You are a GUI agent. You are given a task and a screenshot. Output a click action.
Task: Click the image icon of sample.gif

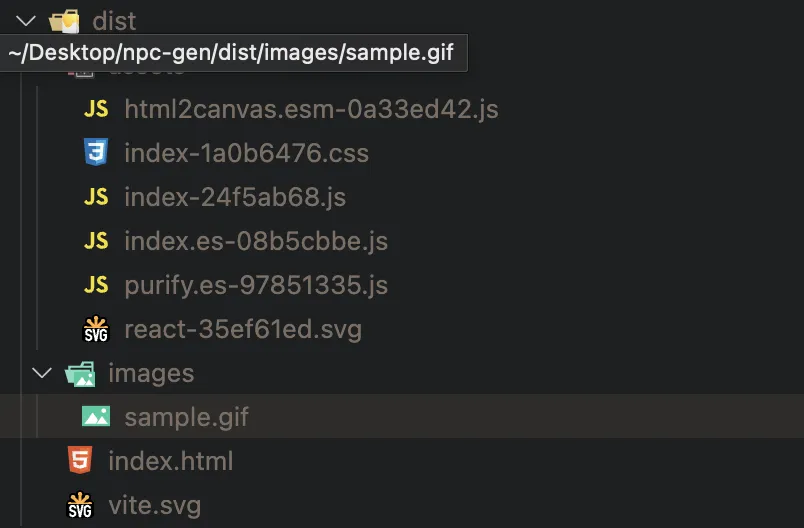click(x=96, y=416)
